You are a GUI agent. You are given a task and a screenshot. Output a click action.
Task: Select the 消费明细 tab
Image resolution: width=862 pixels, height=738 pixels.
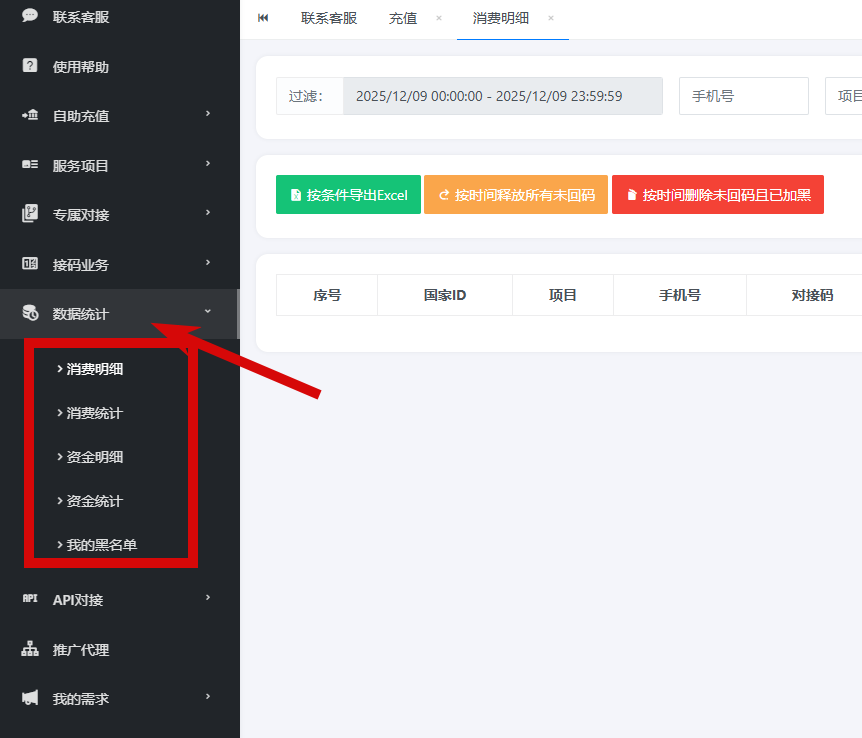point(500,18)
